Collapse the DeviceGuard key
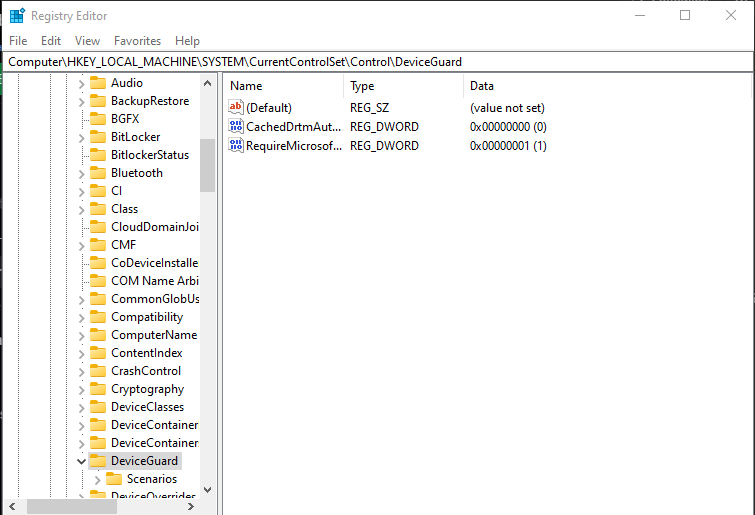The width and height of the screenshot is (755, 515). [81, 462]
